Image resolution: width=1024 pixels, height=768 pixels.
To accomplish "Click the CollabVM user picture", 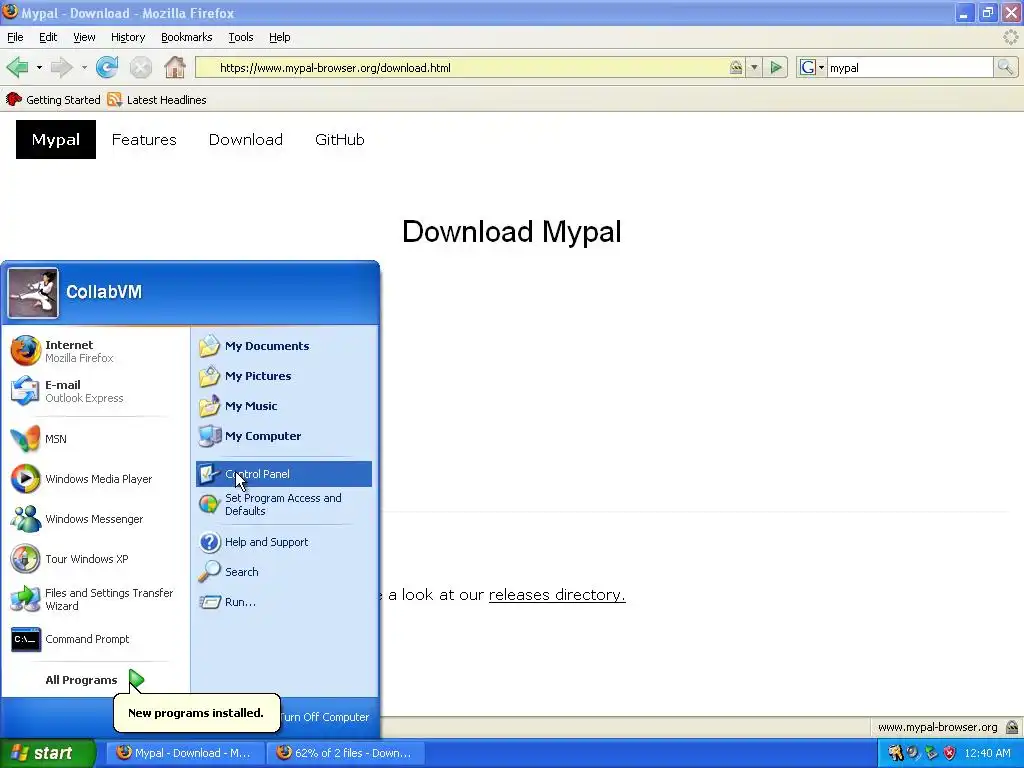I will click(x=33, y=293).
